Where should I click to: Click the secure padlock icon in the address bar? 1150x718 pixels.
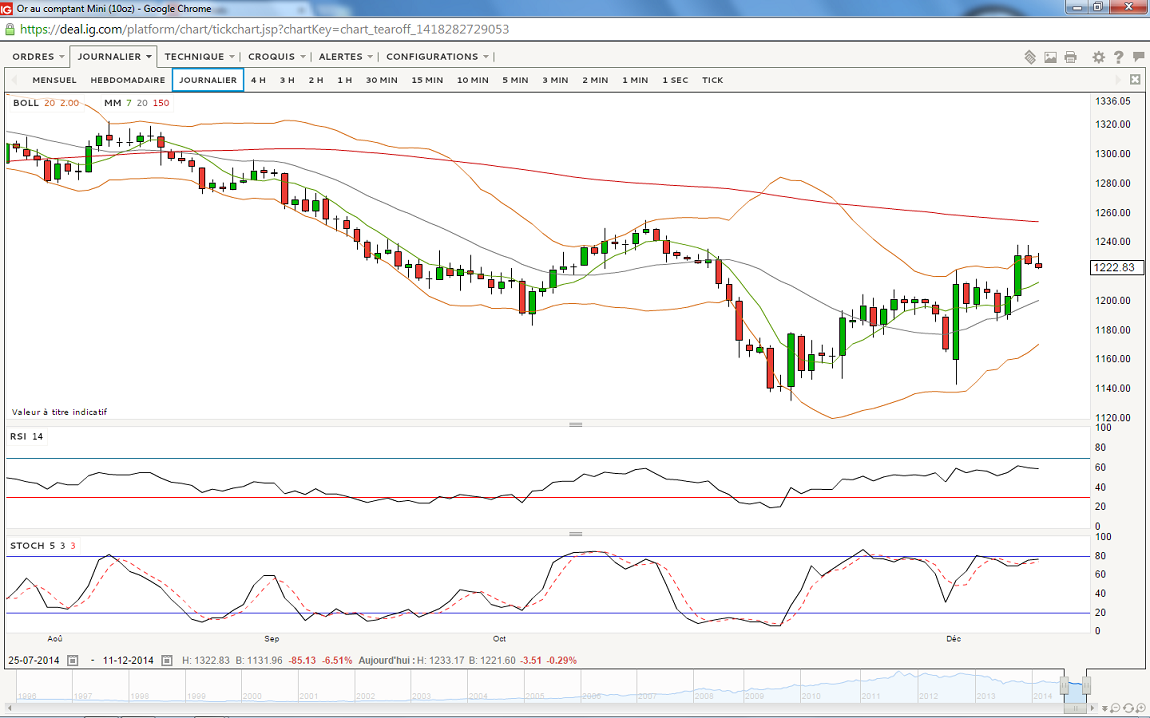10,29
